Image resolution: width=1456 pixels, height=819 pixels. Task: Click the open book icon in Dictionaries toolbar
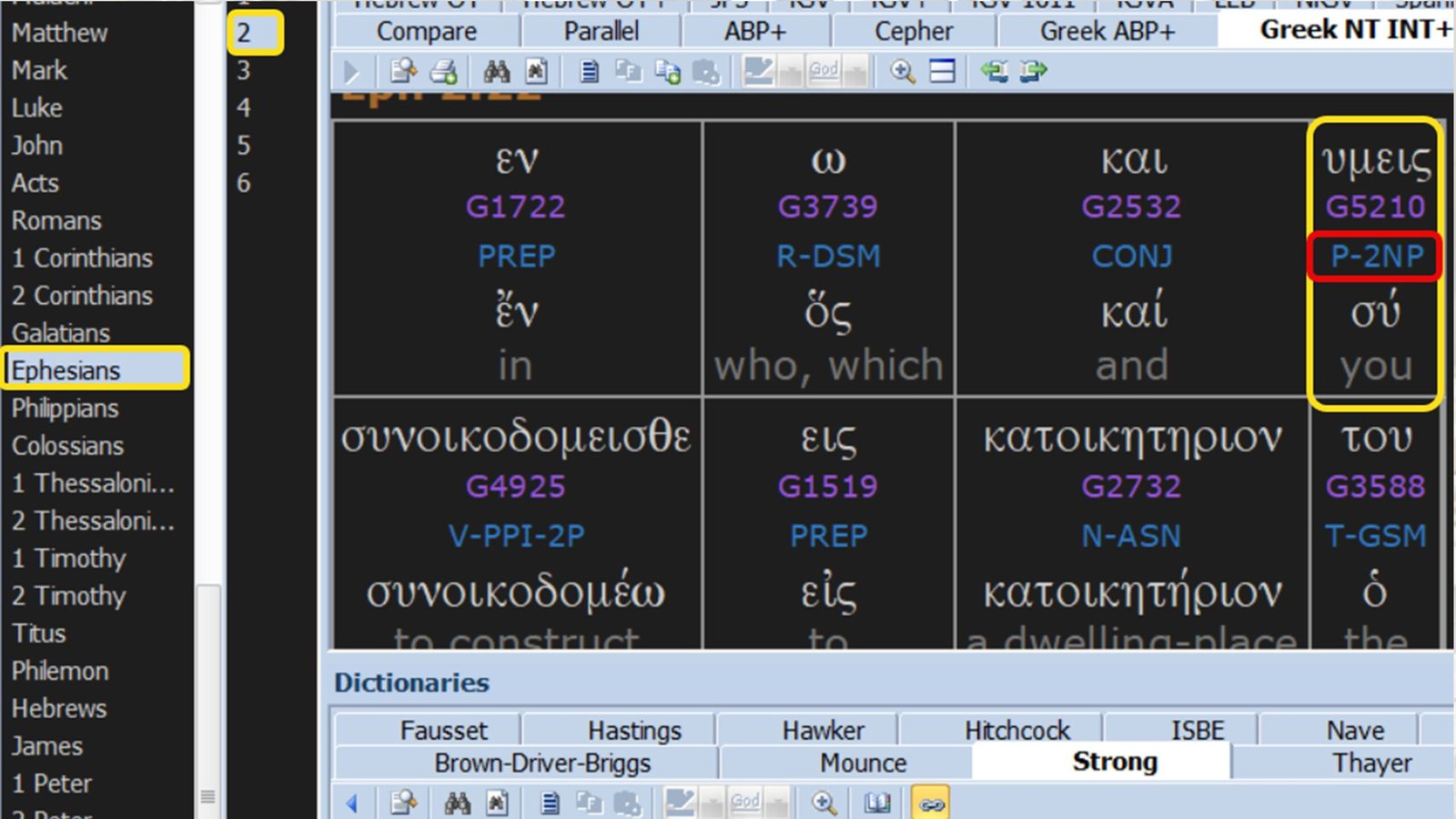(877, 803)
